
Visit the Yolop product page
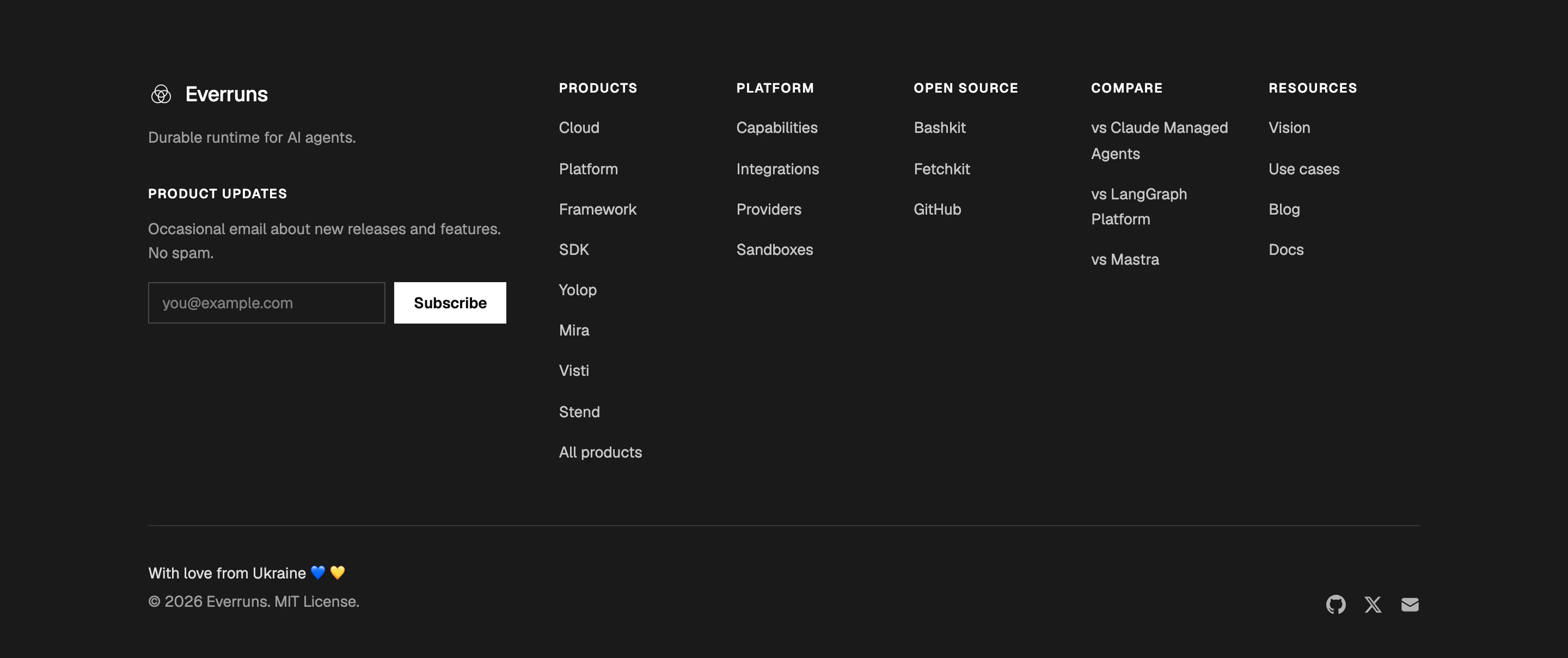click(578, 290)
